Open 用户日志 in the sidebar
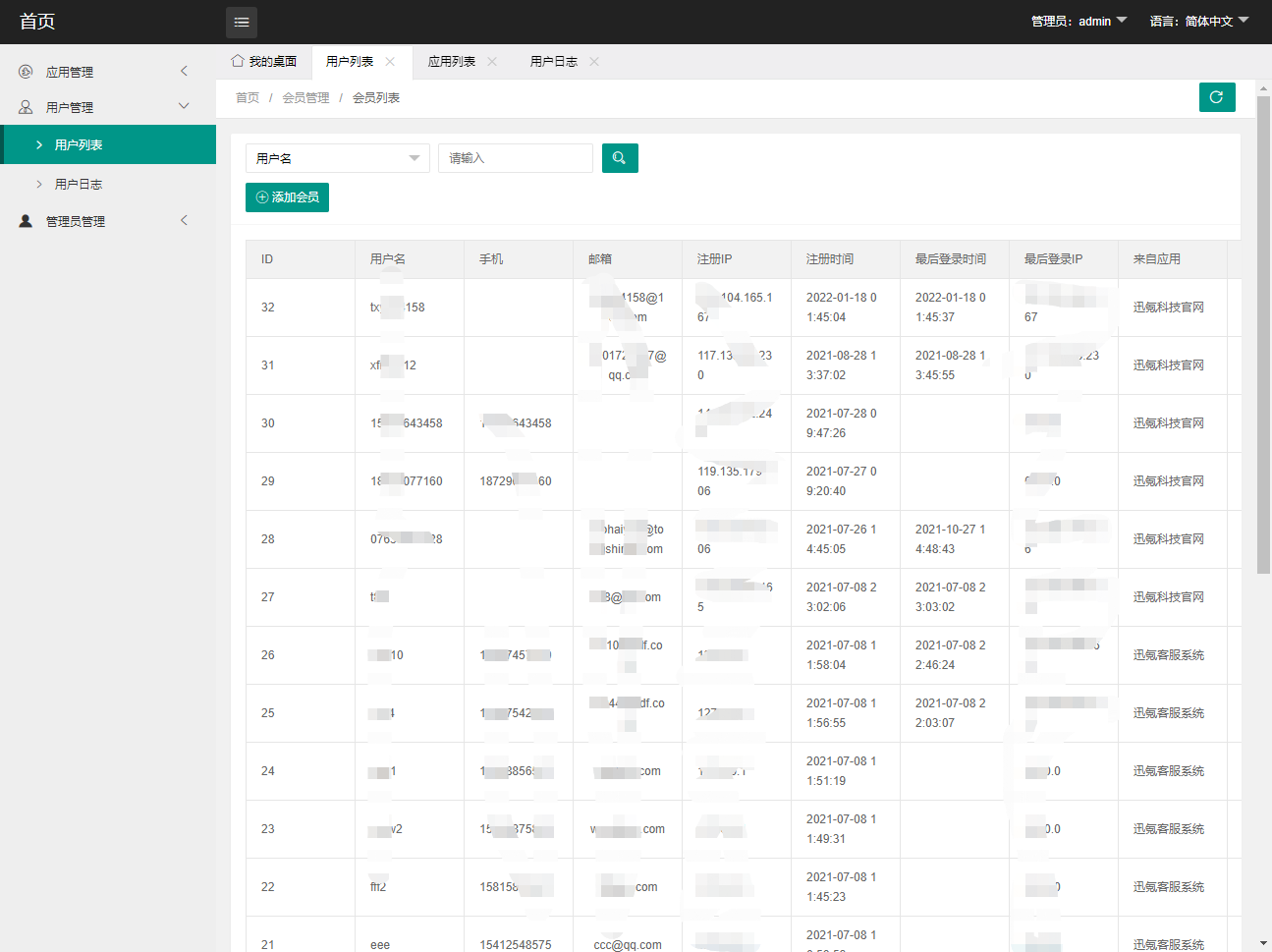 pyautogui.click(x=79, y=184)
